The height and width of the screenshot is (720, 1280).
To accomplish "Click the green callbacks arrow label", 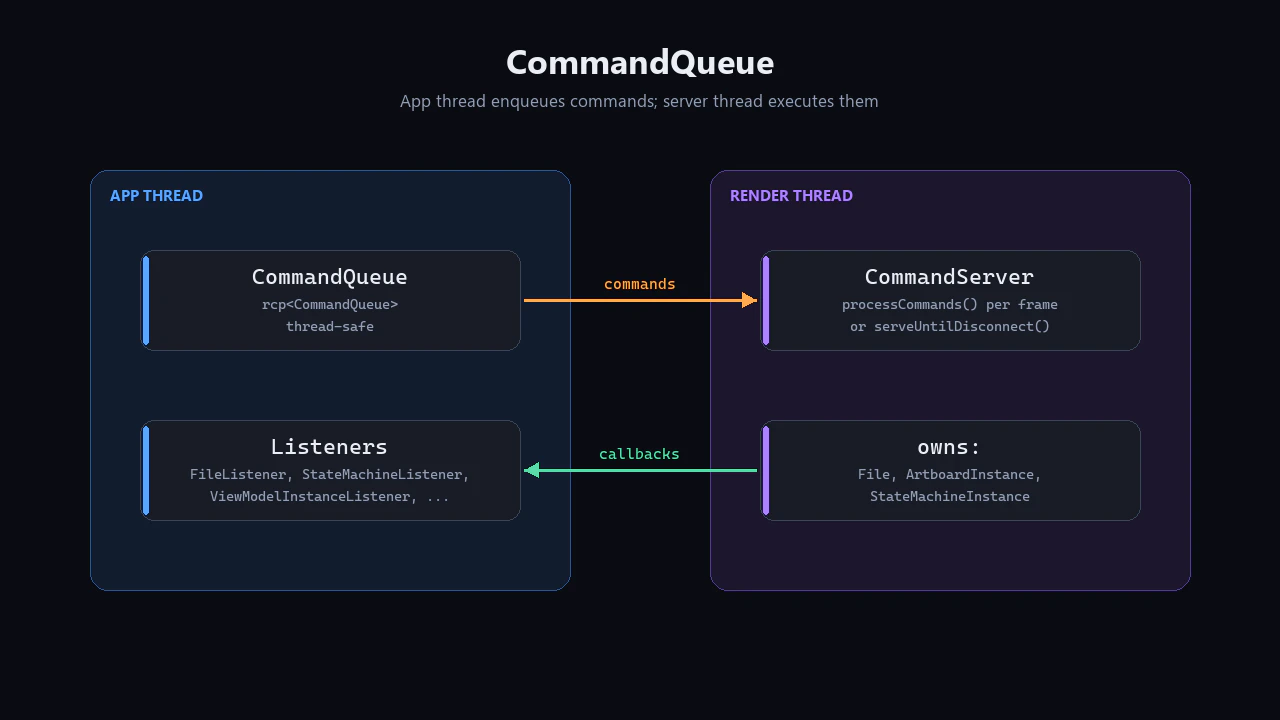I will point(640,454).
